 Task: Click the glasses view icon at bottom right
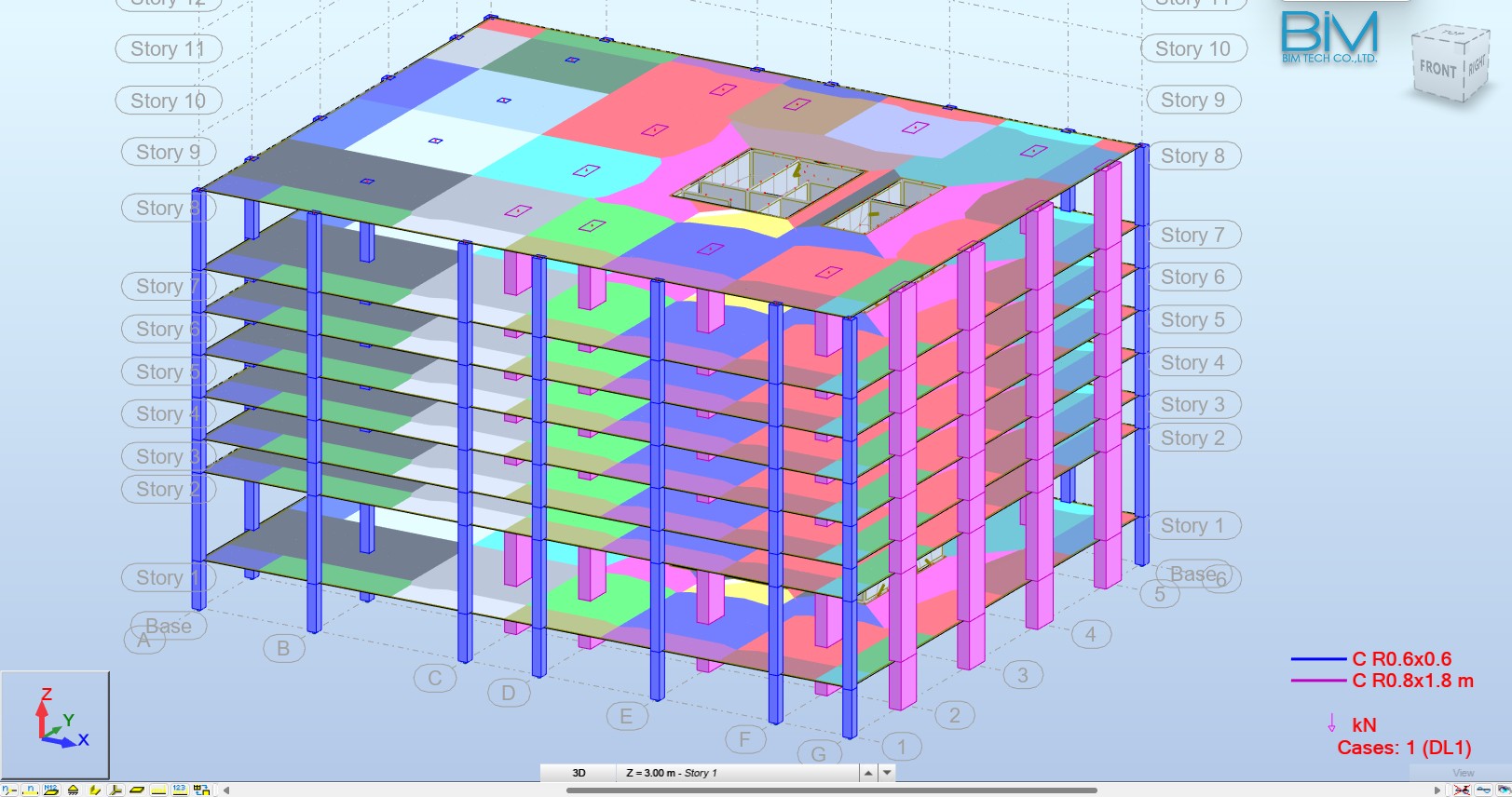[x=1483, y=790]
